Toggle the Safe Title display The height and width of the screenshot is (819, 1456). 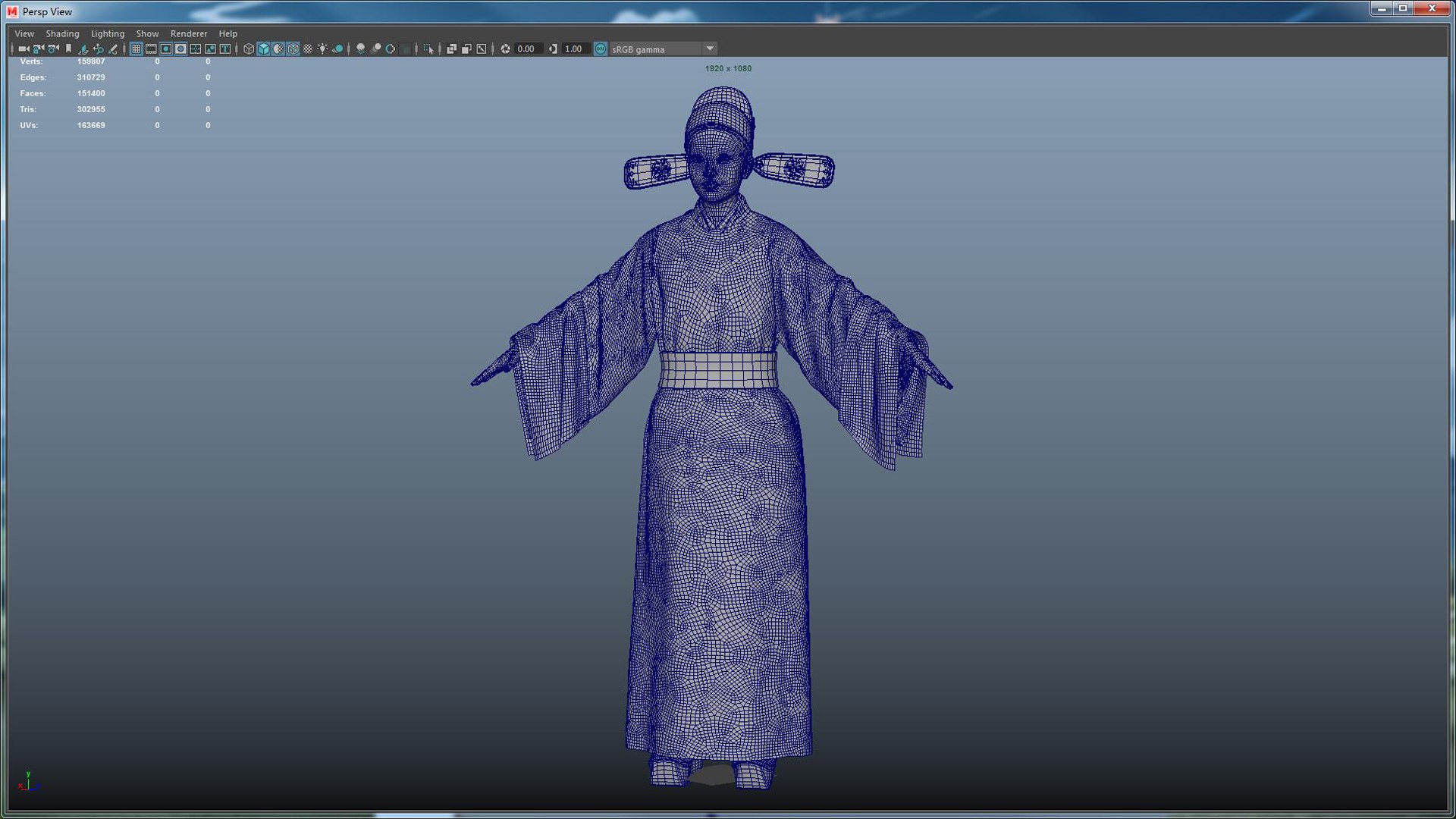225,49
